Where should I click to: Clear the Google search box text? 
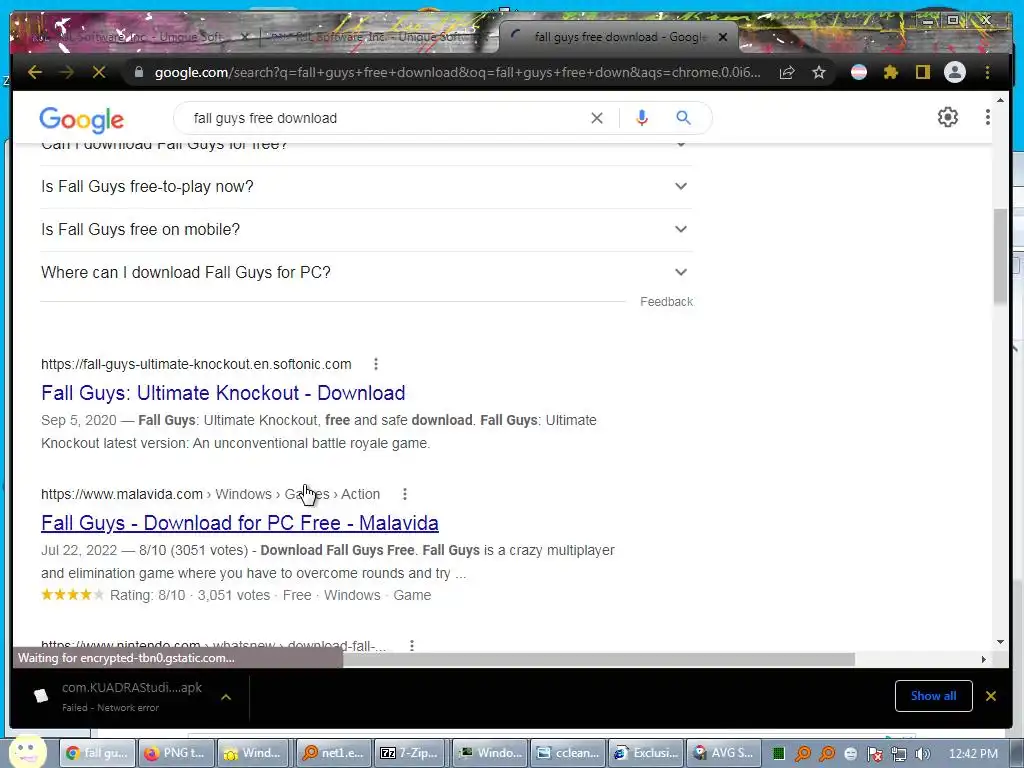click(x=597, y=118)
